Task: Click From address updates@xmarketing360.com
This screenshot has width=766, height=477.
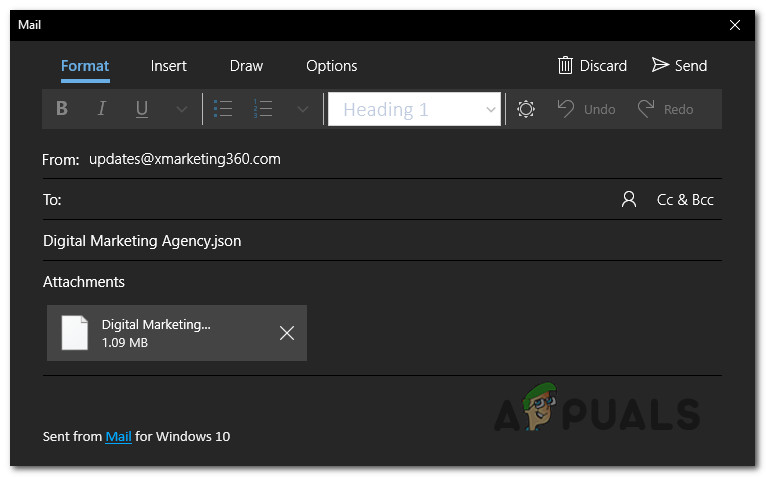Action: click(185, 159)
